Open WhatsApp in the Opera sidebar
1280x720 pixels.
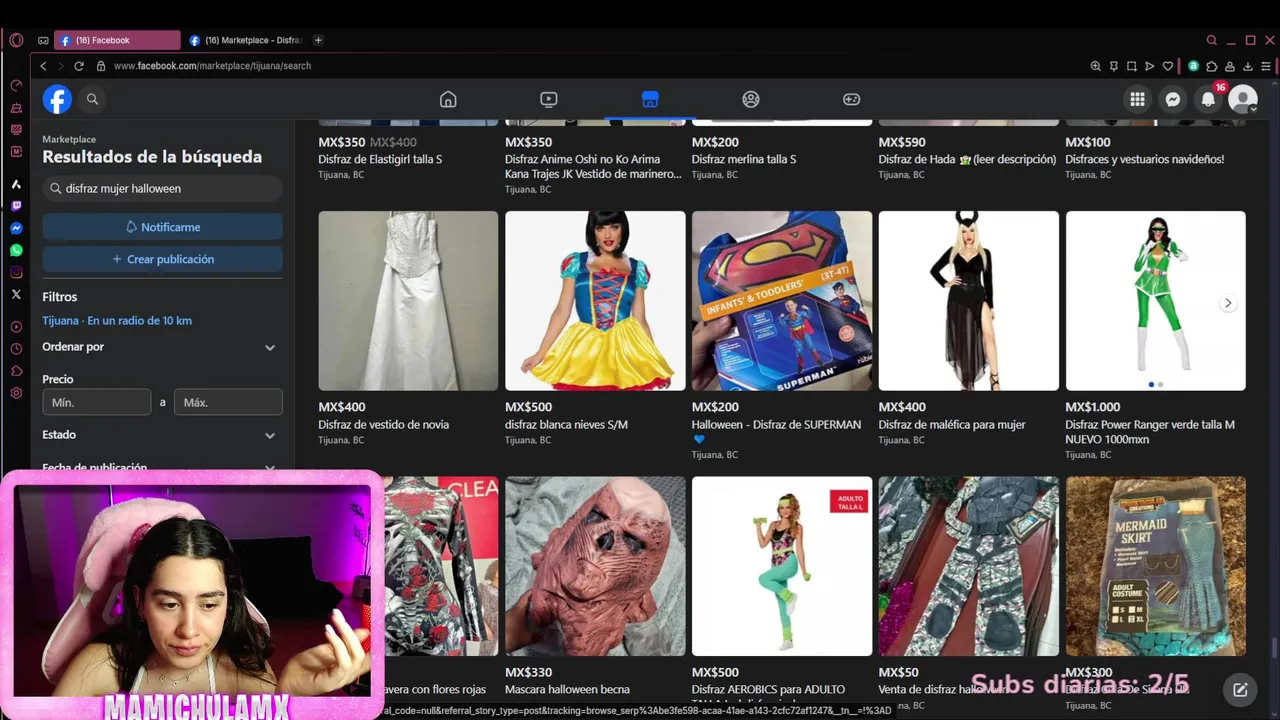click(16, 250)
